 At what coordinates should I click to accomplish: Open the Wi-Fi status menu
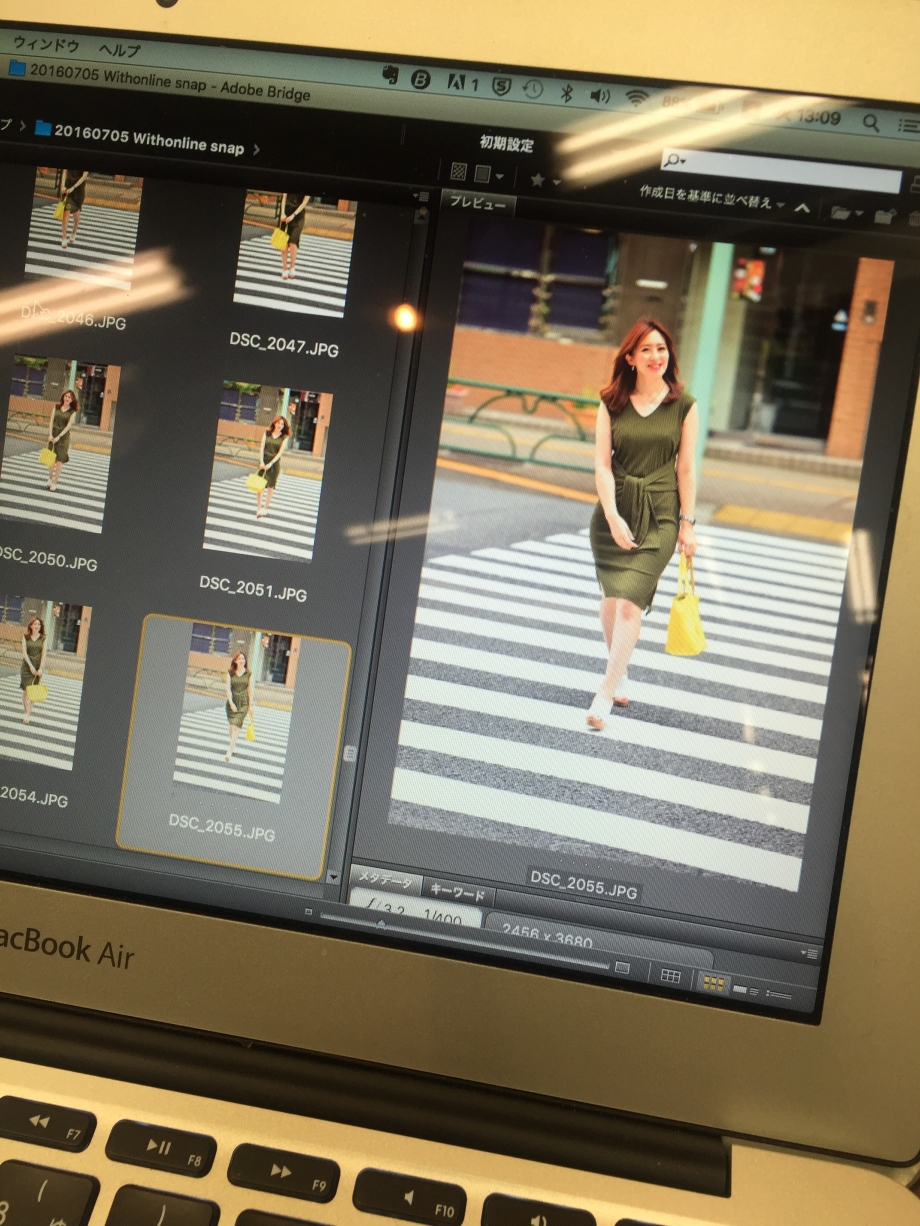pos(636,99)
